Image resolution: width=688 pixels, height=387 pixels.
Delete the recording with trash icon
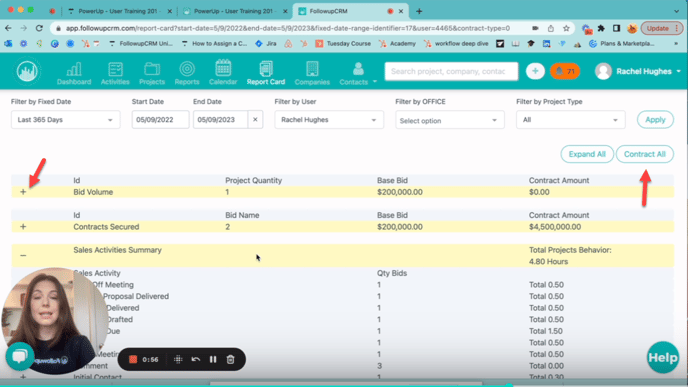(x=230, y=359)
